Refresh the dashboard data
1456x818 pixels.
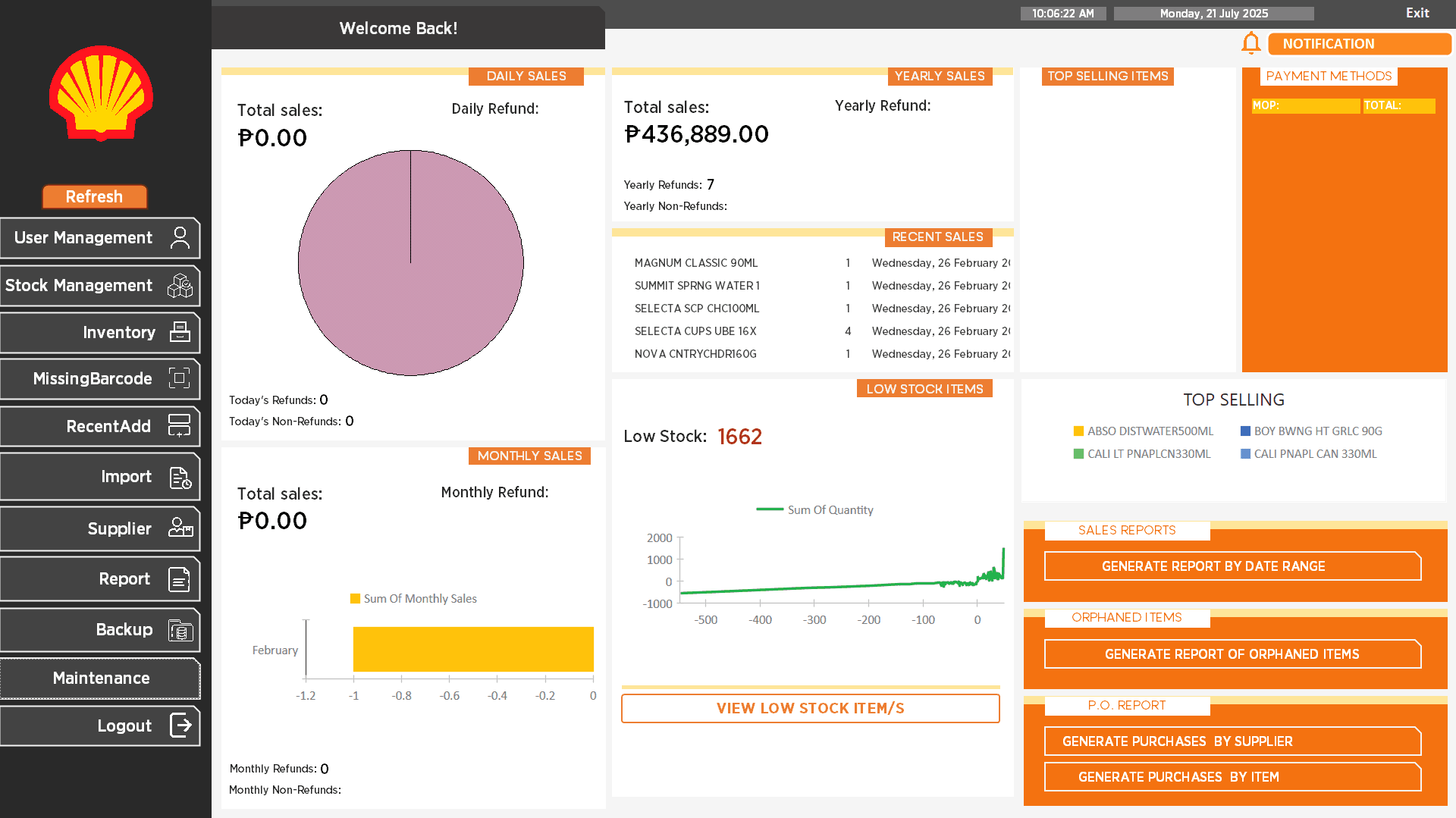tap(94, 197)
